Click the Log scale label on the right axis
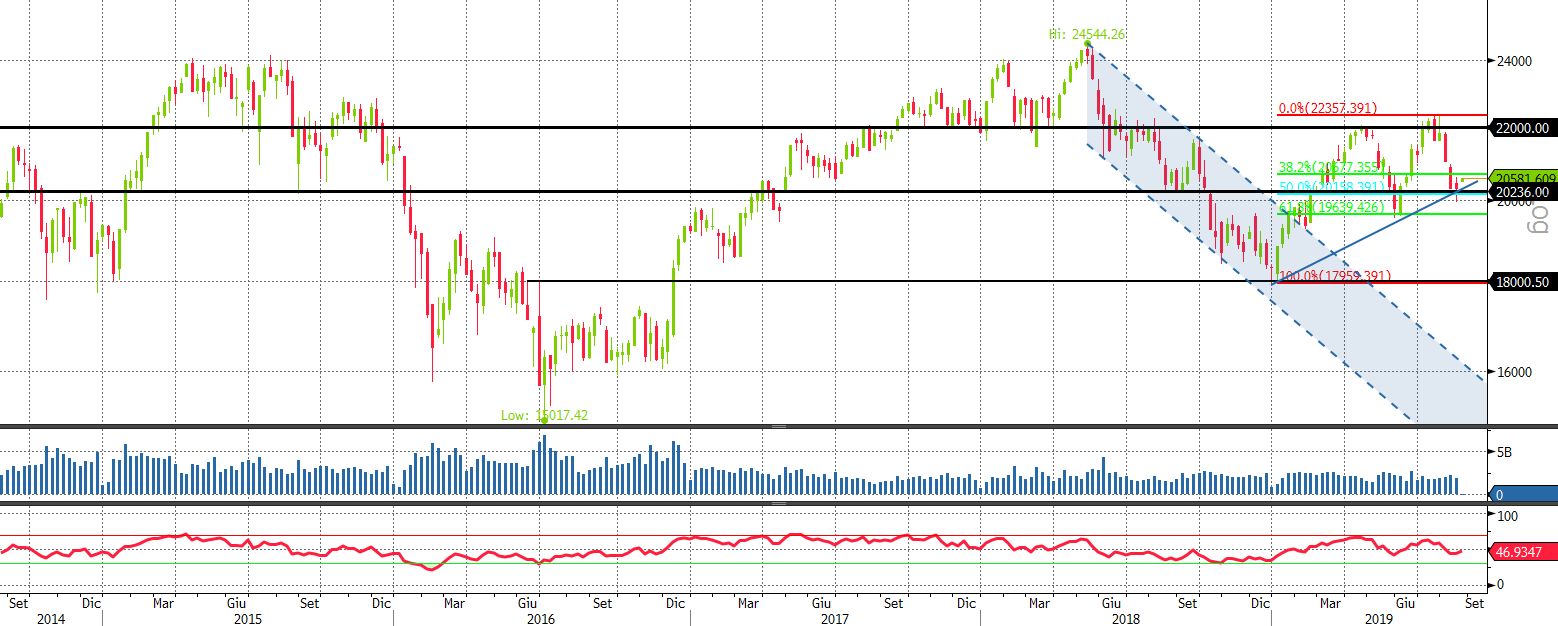Viewport: 1558px width, 626px height. pos(1540,221)
